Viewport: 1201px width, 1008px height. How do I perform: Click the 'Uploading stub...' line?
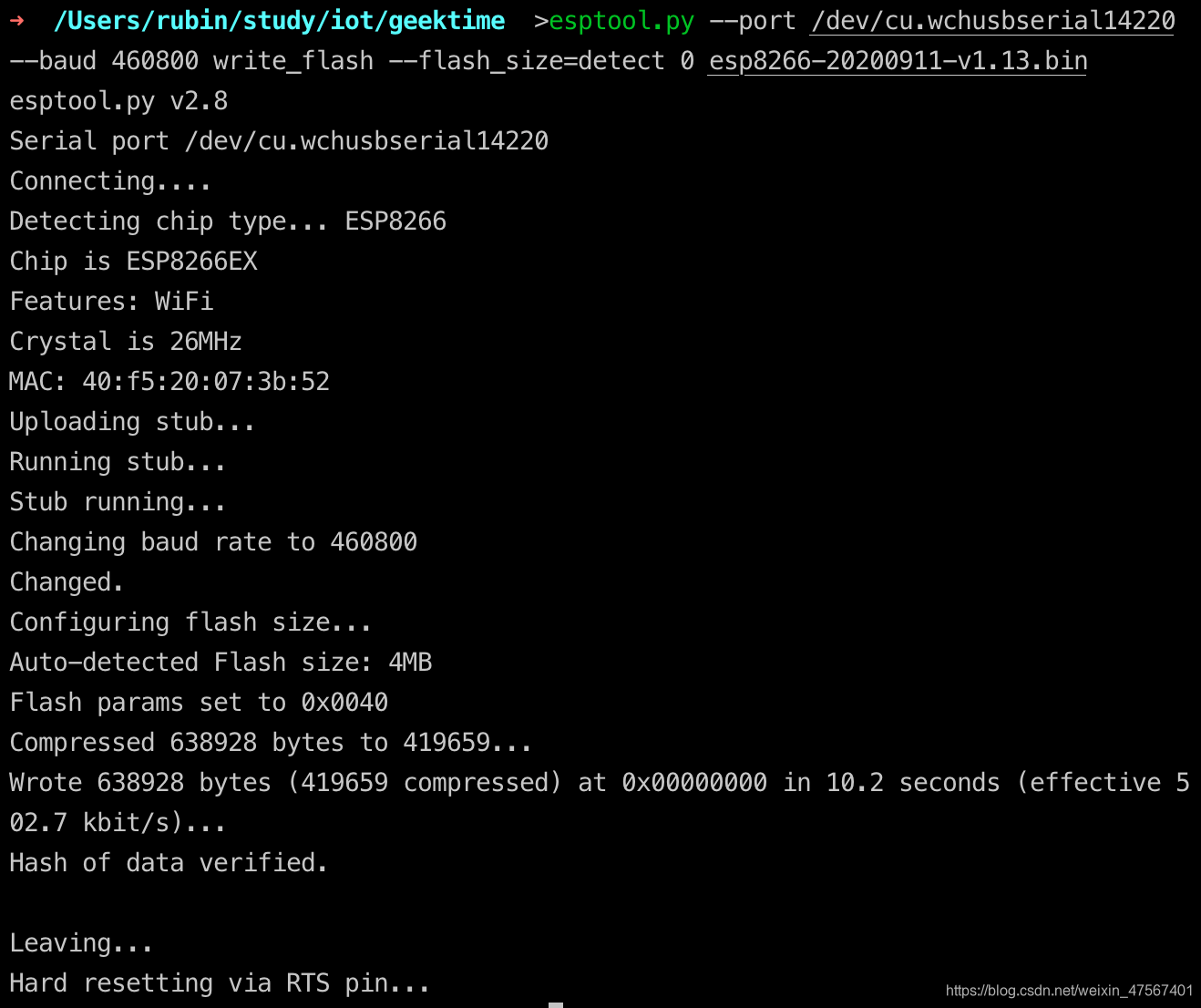(x=132, y=422)
